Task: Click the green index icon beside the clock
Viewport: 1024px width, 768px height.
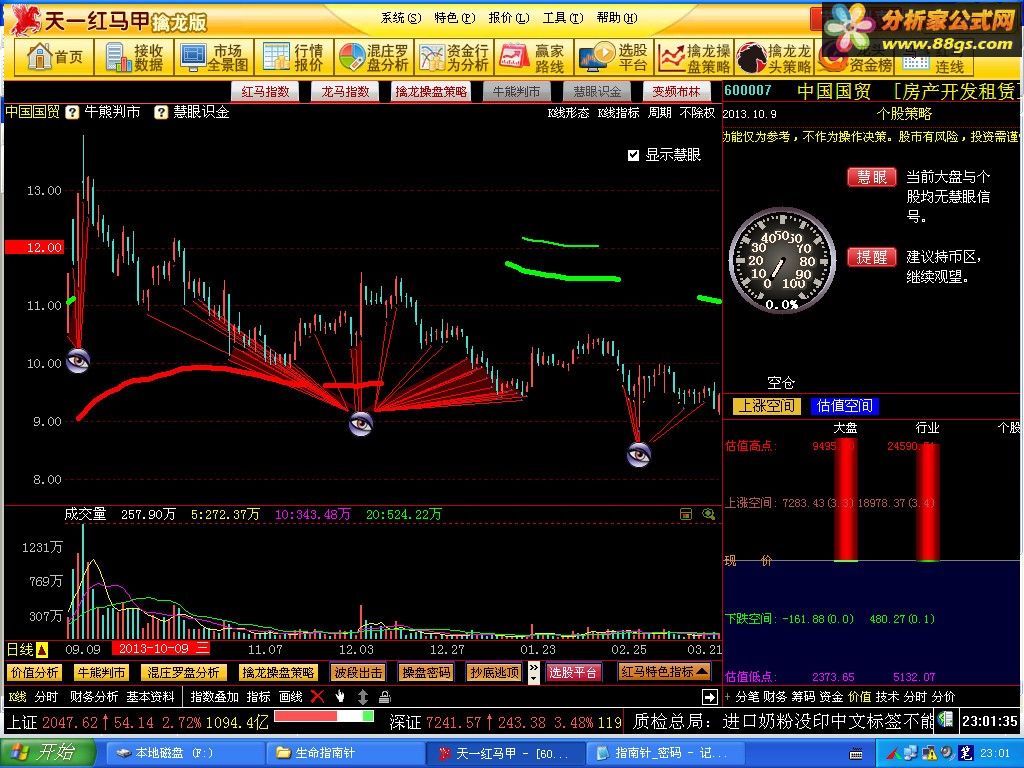Action: pyautogui.click(x=945, y=719)
